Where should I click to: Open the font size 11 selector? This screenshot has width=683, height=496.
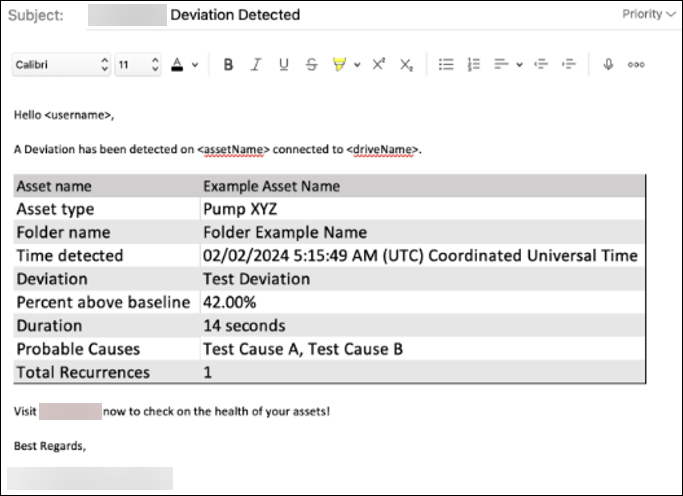[x=137, y=65]
